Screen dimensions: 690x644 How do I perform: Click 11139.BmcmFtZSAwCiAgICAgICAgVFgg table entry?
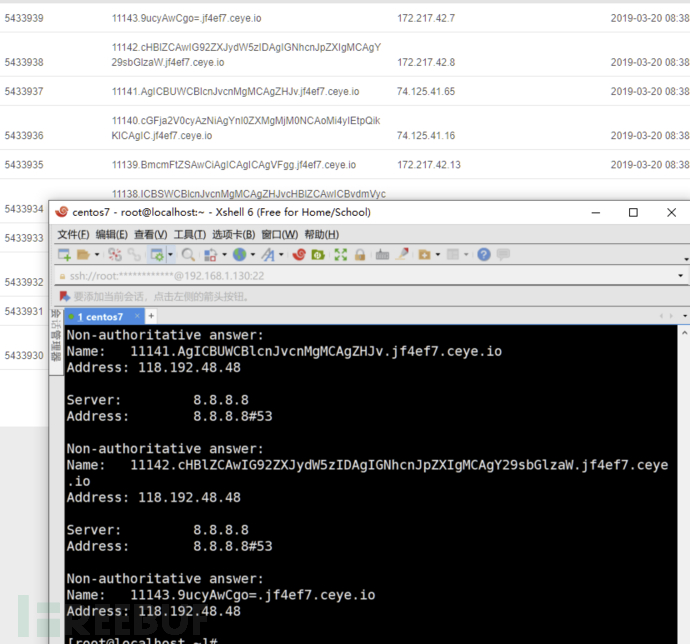click(x=234, y=165)
